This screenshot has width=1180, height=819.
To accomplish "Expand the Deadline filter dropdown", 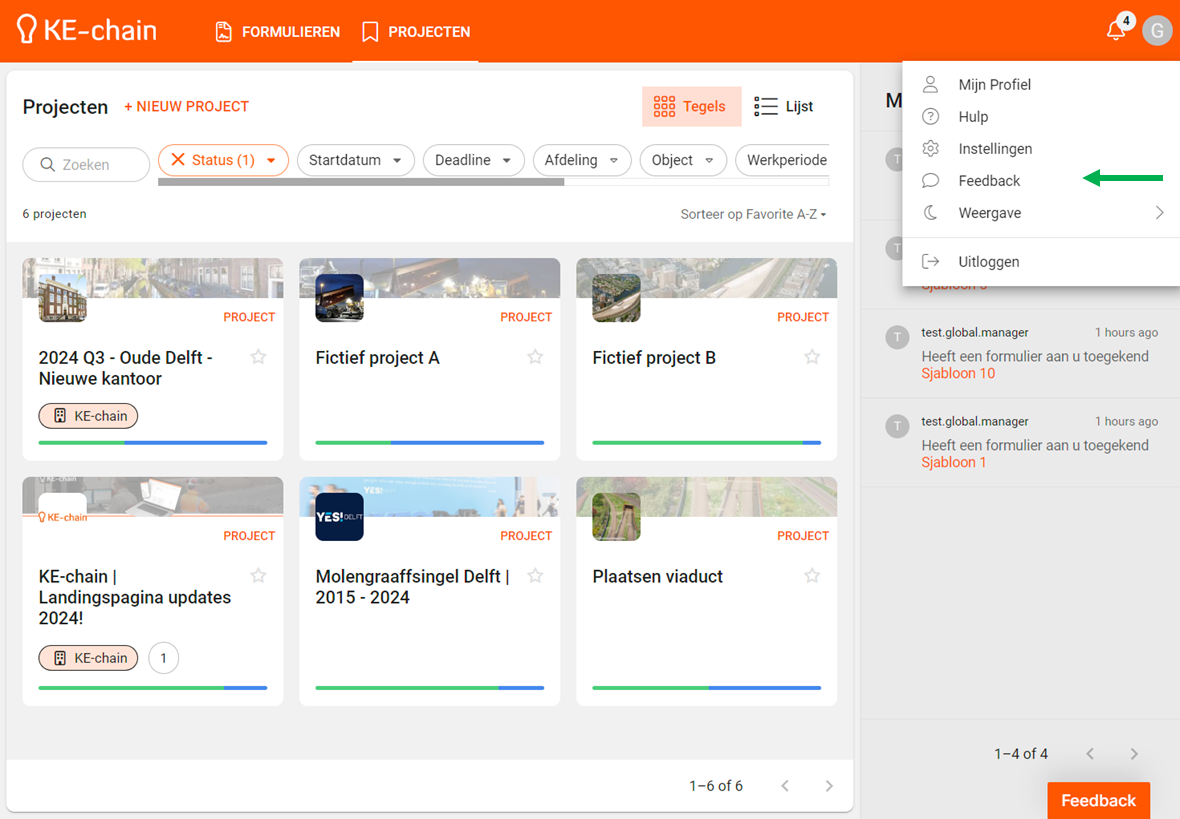I will [x=473, y=160].
